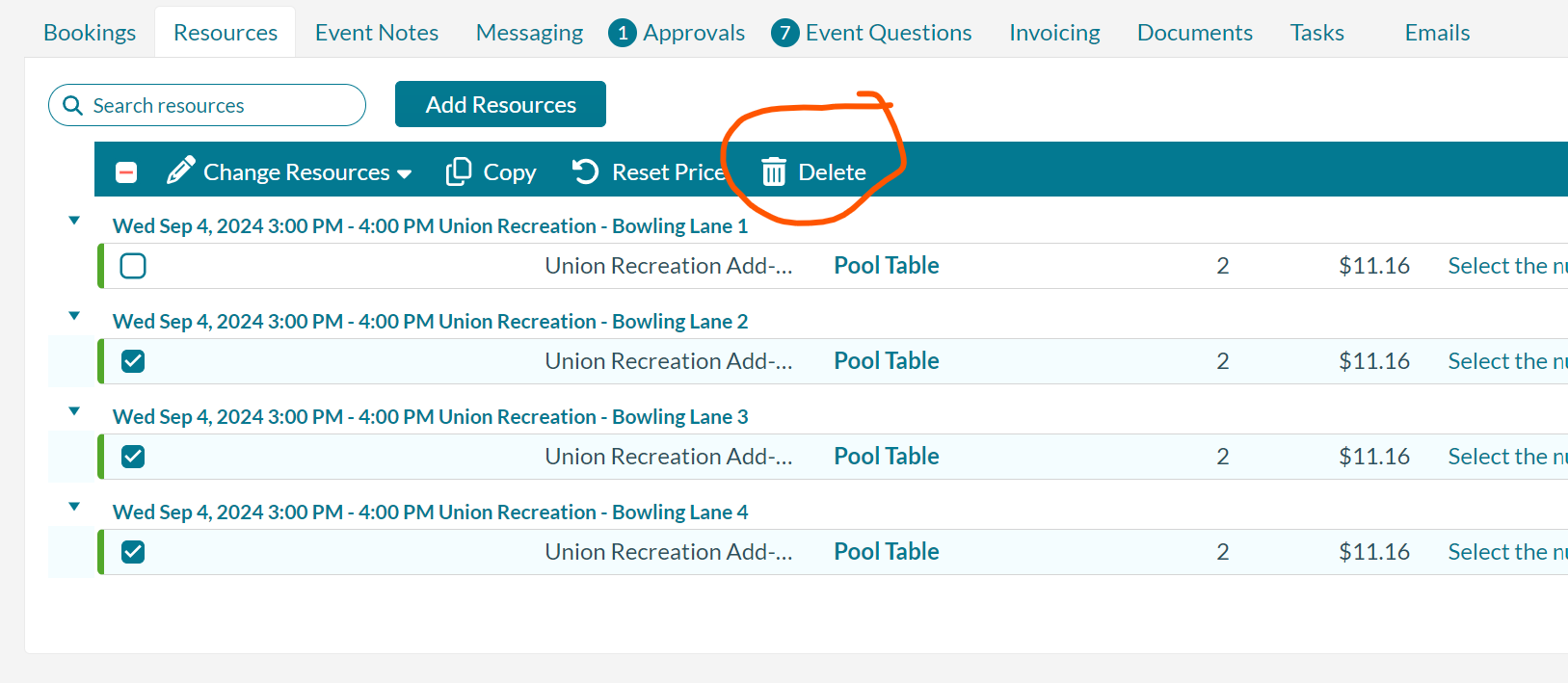
Task: Click 'Select the nu' link in Lane 1 row
Action: point(1507,266)
